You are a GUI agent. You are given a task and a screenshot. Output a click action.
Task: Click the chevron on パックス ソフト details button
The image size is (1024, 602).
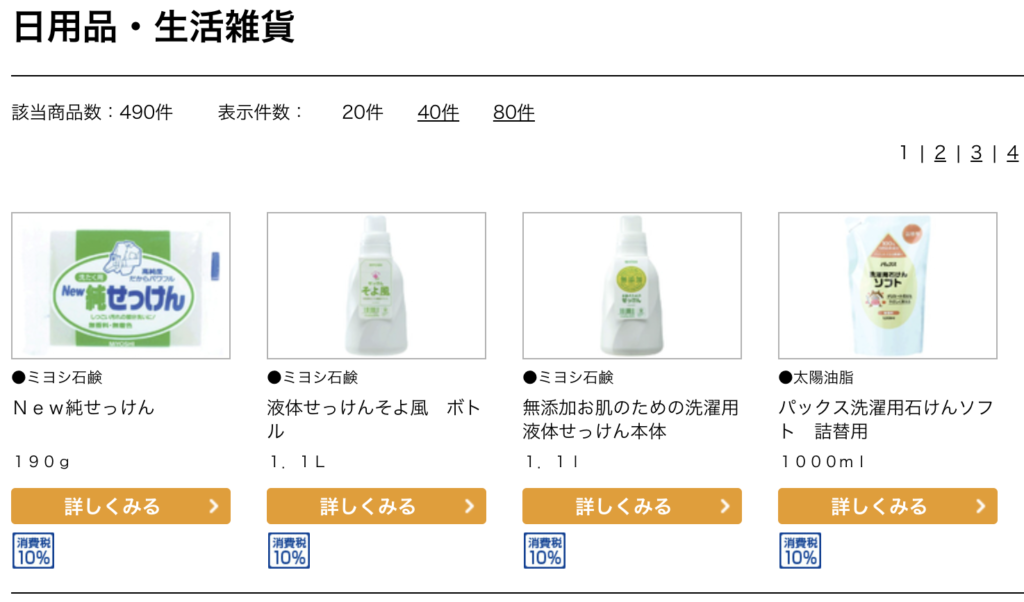coord(980,506)
